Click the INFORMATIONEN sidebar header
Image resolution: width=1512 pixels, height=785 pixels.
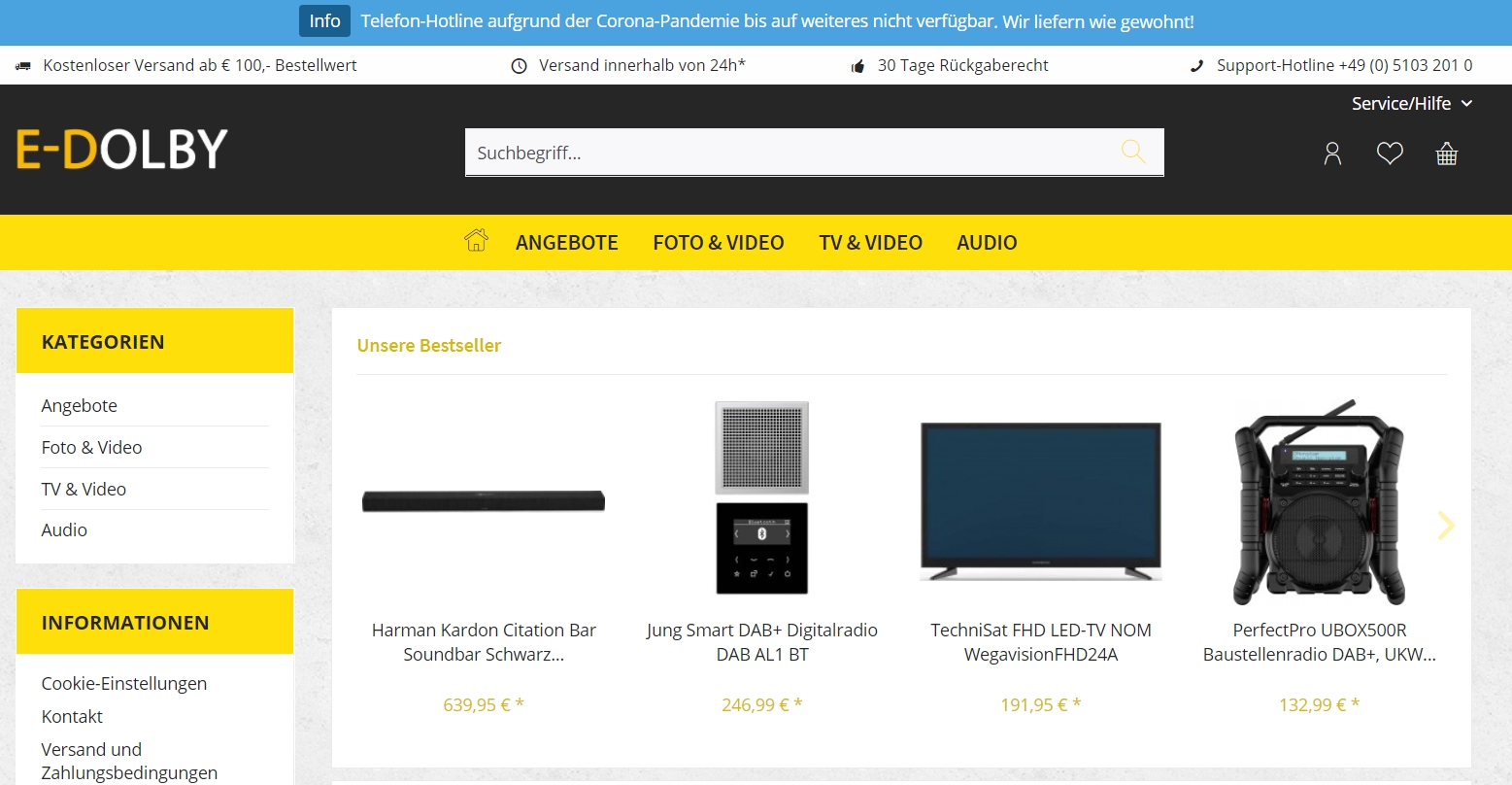154,622
